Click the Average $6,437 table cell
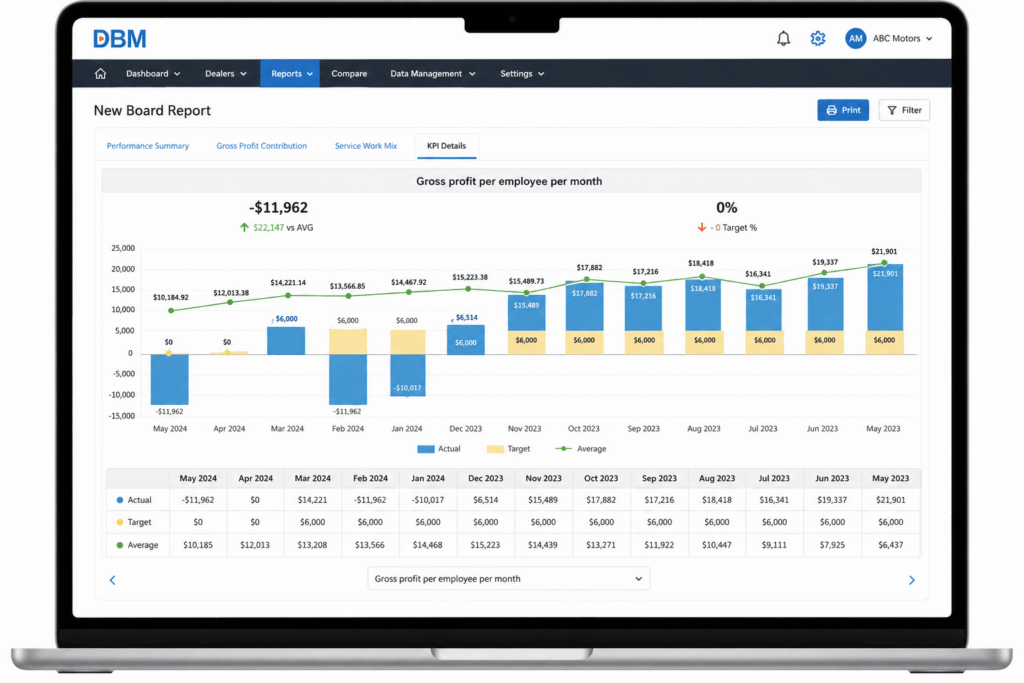1024x683 pixels. point(891,545)
